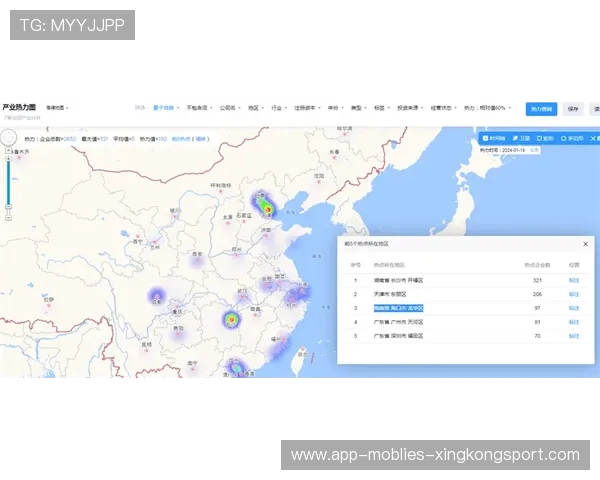Select the 卫星 satellite view icon
The height and width of the screenshot is (480, 600).
(522, 138)
